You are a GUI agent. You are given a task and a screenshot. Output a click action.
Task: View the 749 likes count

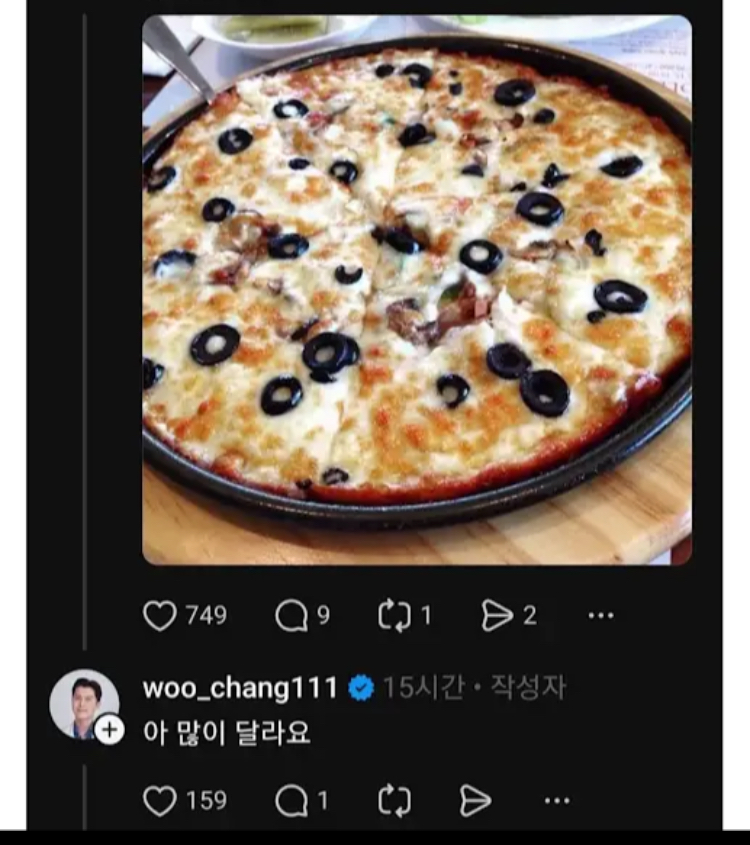(x=206, y=616)
